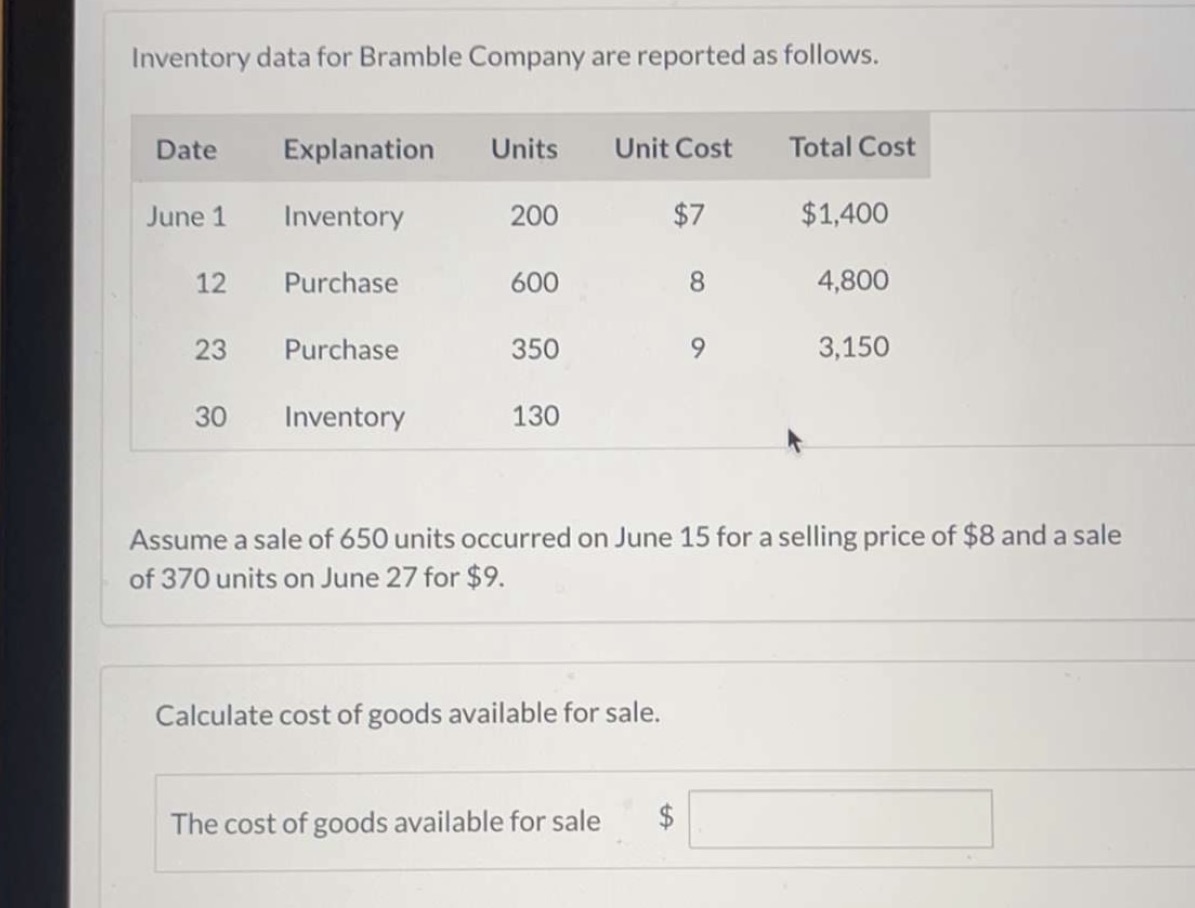Click the $1,400 total cost value

coord(842,213)
